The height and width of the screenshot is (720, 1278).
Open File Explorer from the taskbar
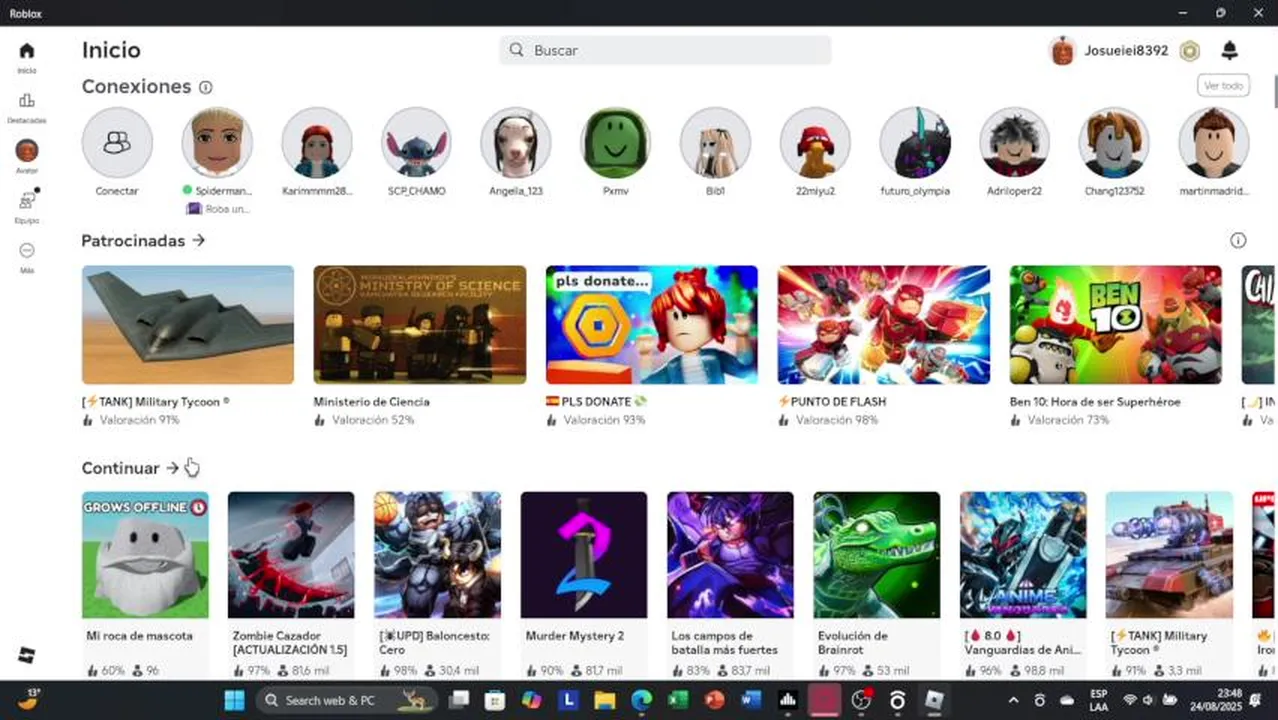click(605, 700)
